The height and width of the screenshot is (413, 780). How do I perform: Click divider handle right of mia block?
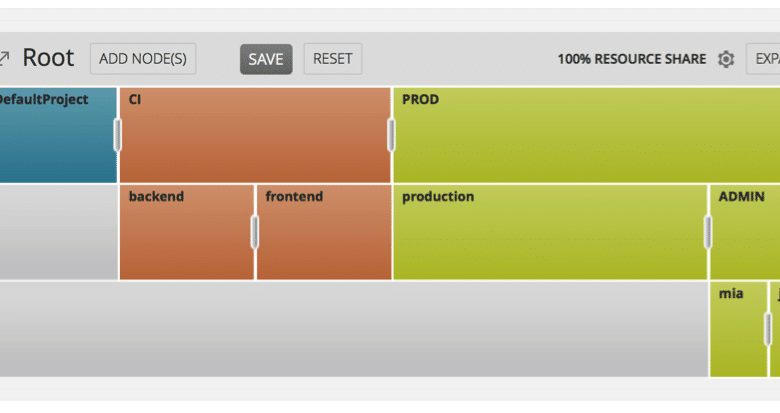point(768,329)
